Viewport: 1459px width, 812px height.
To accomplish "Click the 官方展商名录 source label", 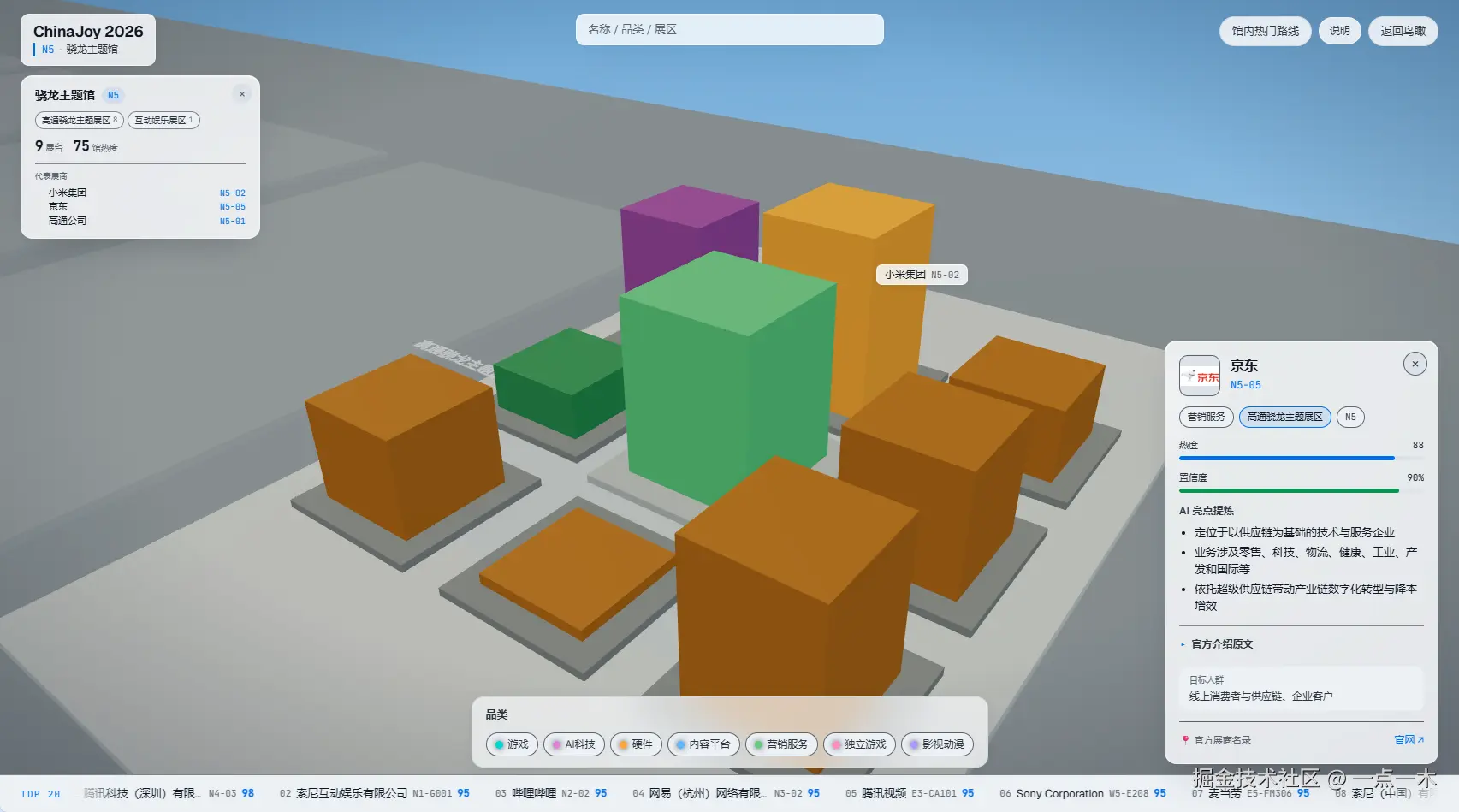I will 1222,740.
